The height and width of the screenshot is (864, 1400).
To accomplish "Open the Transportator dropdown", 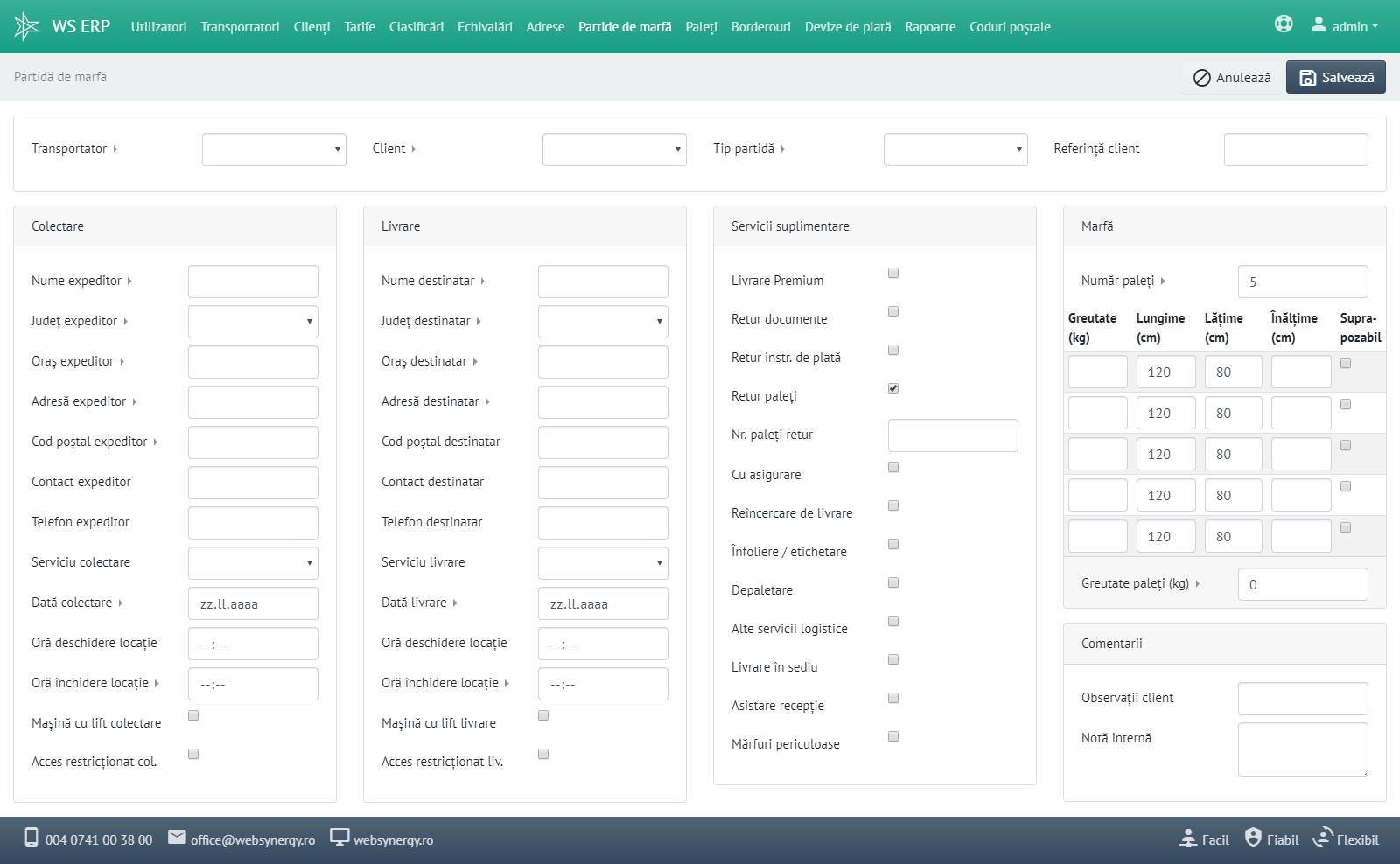I will click(274, 150).
